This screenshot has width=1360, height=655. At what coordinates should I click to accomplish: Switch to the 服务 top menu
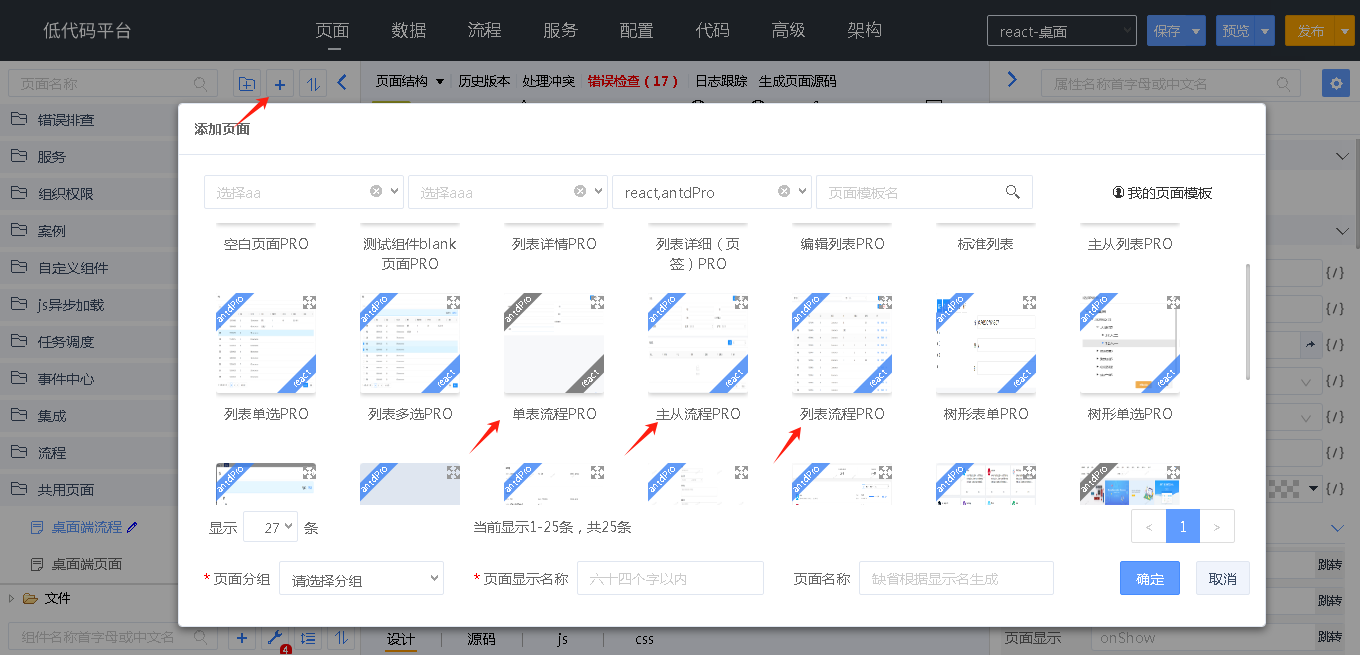[x=561, y=30]
